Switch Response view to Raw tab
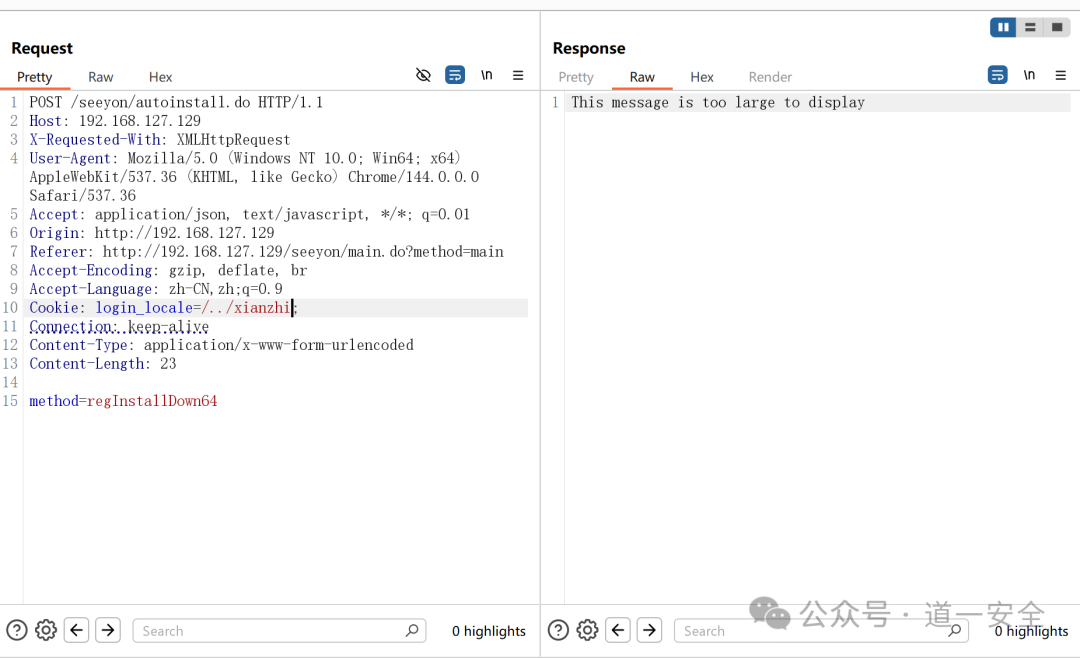Screen dimensions: 1080x658 point(642,77)
